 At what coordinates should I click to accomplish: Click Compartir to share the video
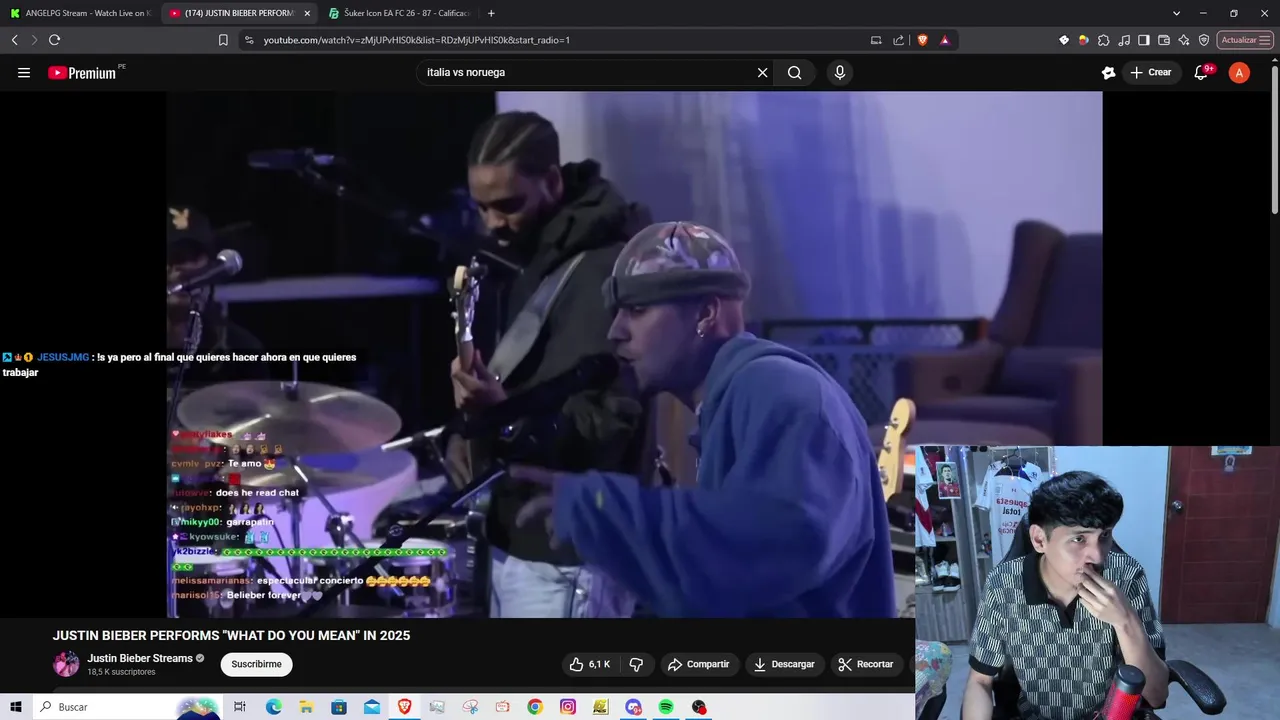[x=698, y=664]
